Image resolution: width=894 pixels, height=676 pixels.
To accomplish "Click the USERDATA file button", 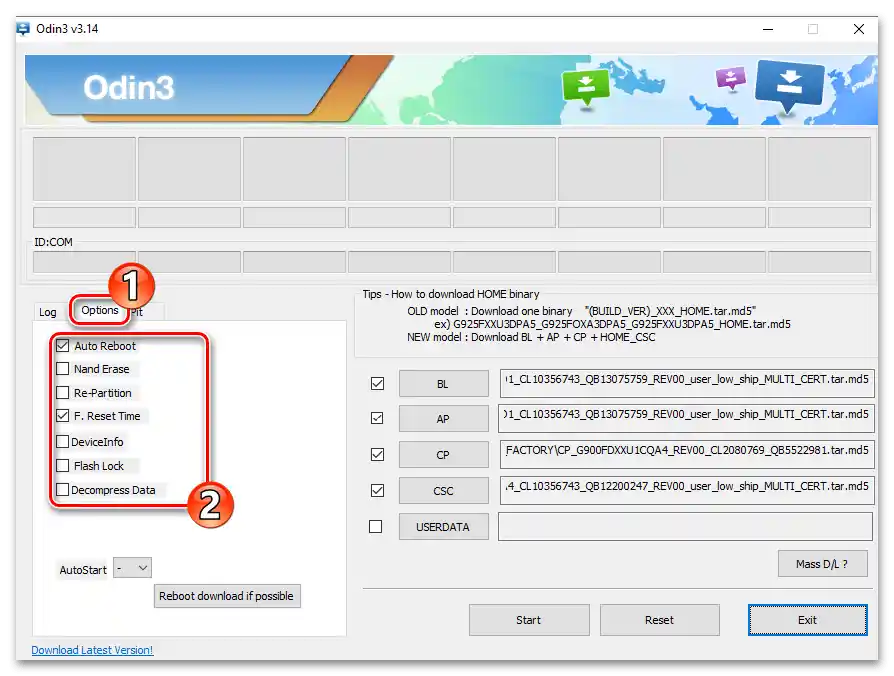I will (x=444, y=527).
